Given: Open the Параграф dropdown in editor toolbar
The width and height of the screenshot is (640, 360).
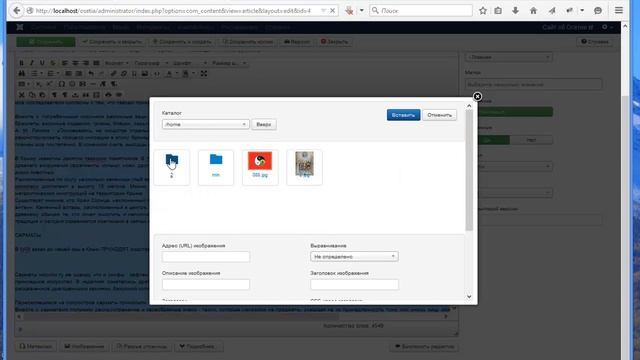Looking at the screenshot, I should click(151, 63).
